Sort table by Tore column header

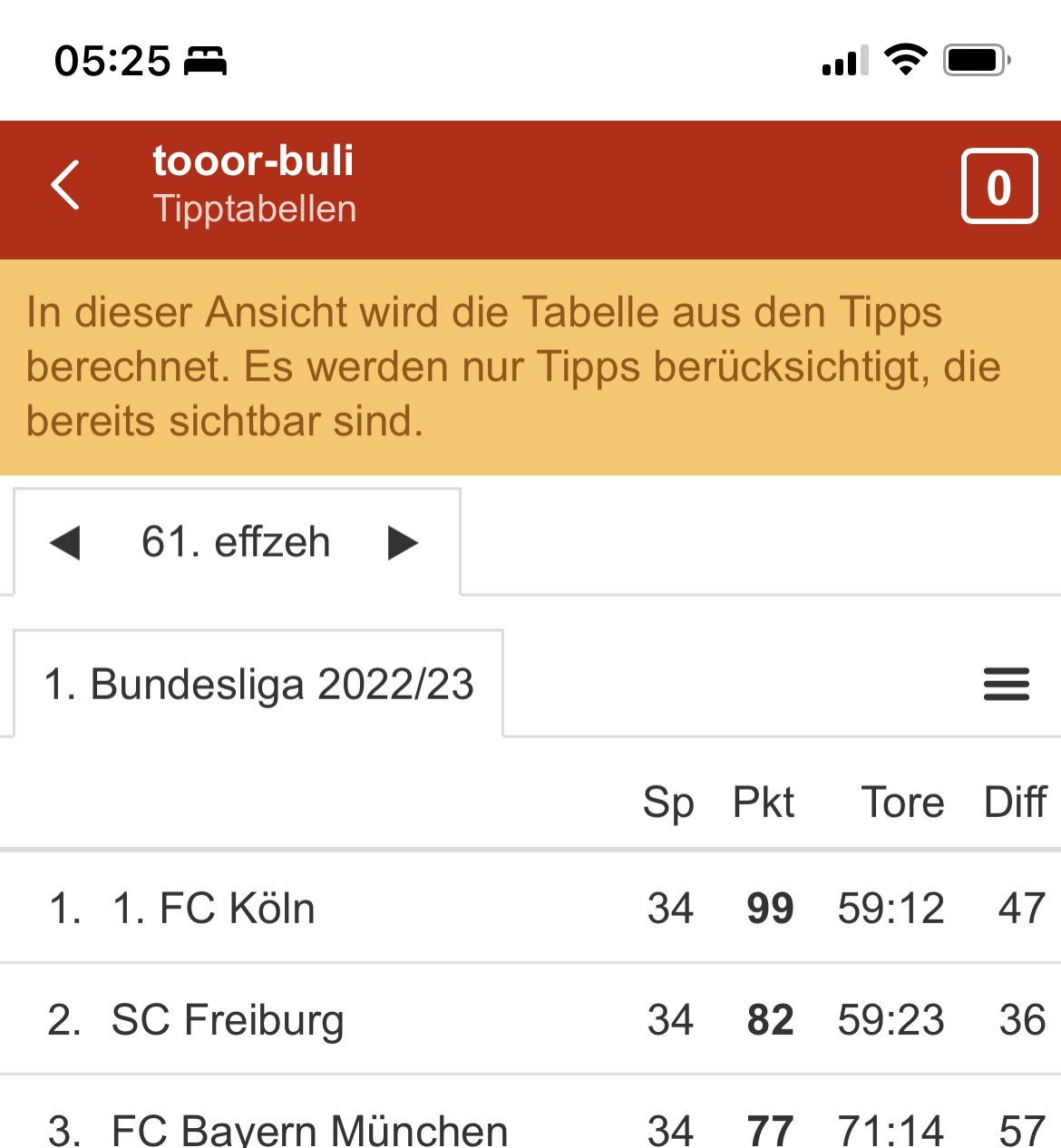coord(902,803)
